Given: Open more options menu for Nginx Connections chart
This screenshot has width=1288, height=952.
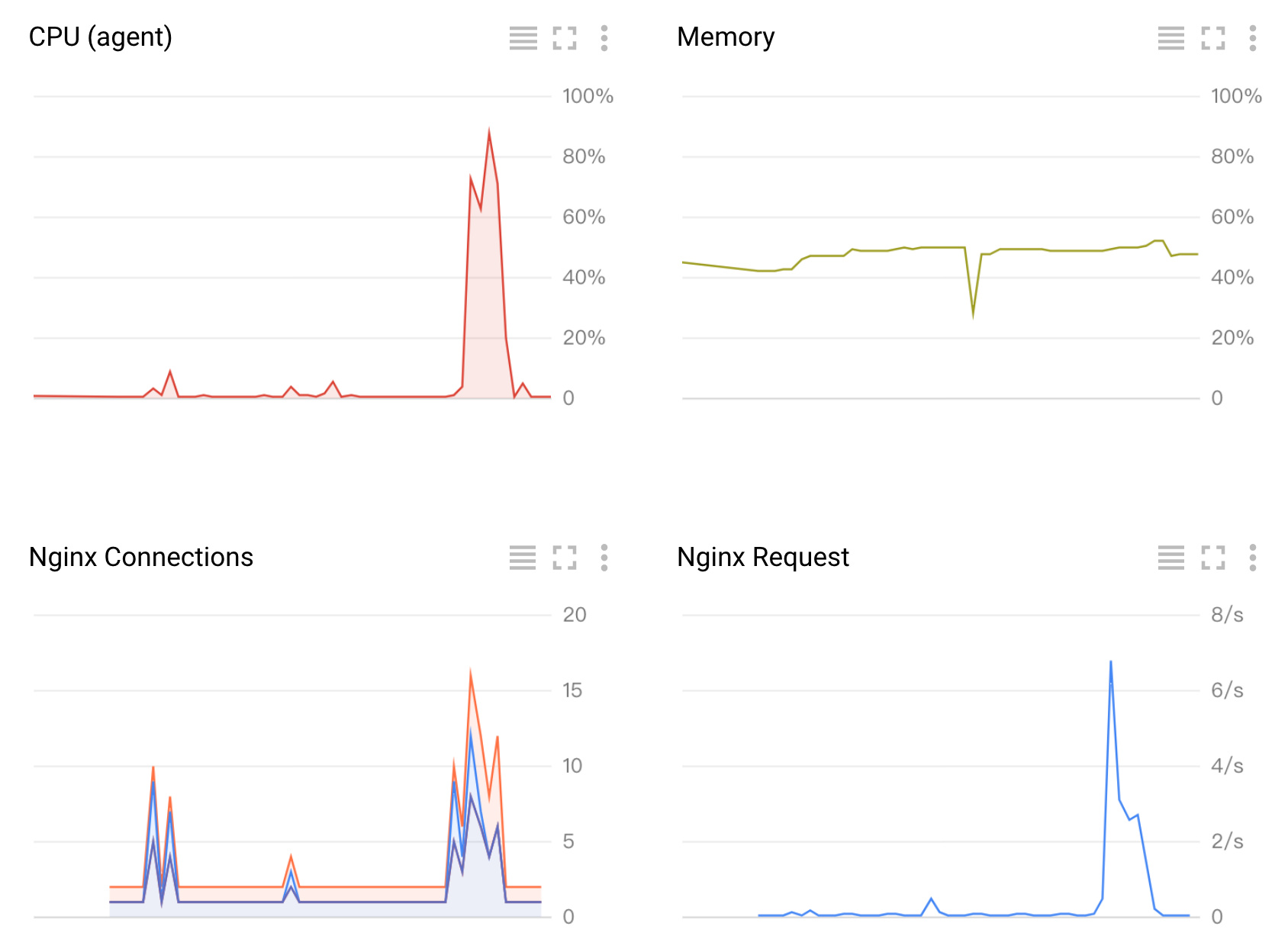Looking at the screenshot, I should click(604, 558).
